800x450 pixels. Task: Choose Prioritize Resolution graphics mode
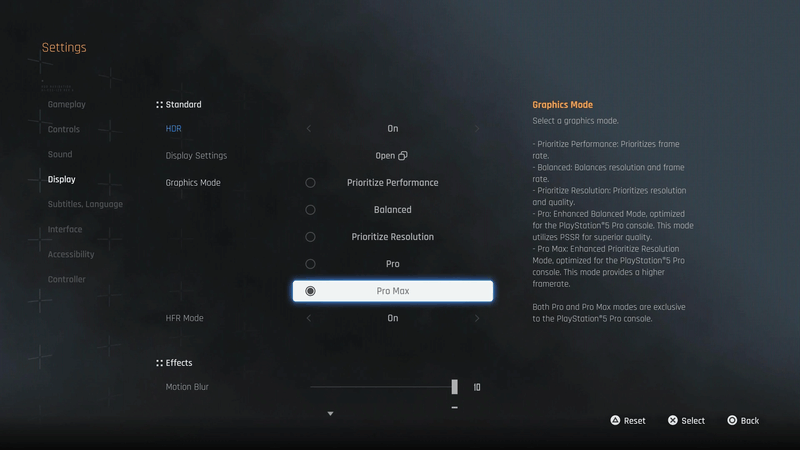point(392,237)
